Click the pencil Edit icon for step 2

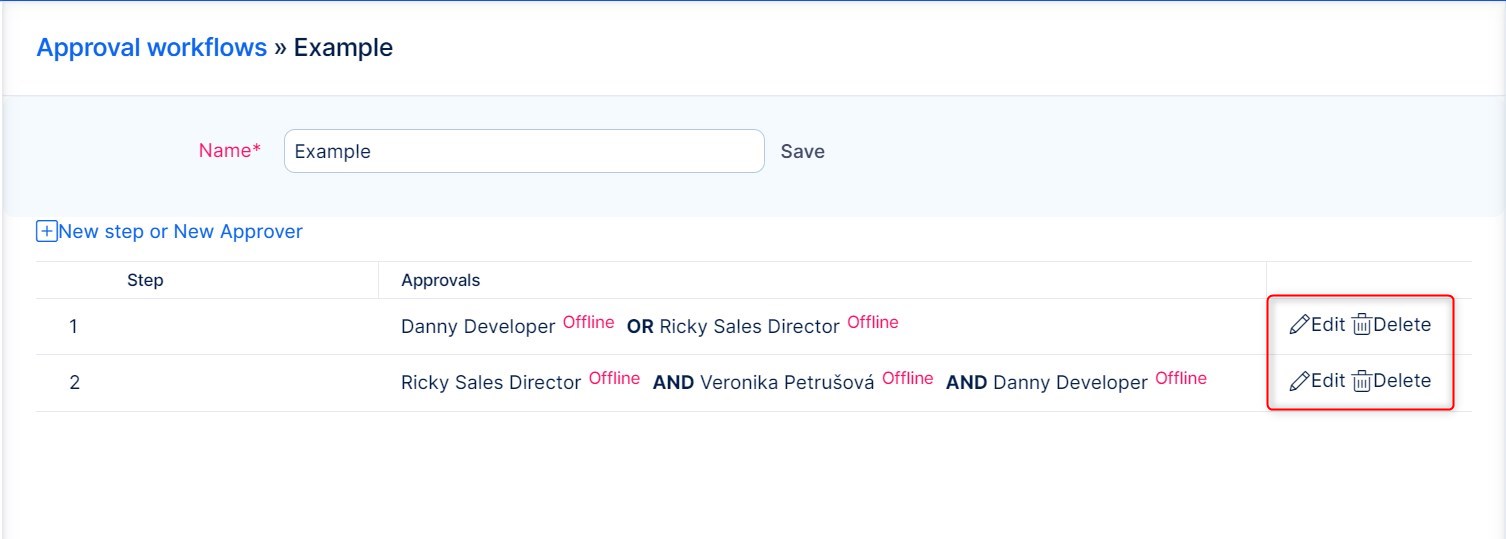click(1299, 381)
